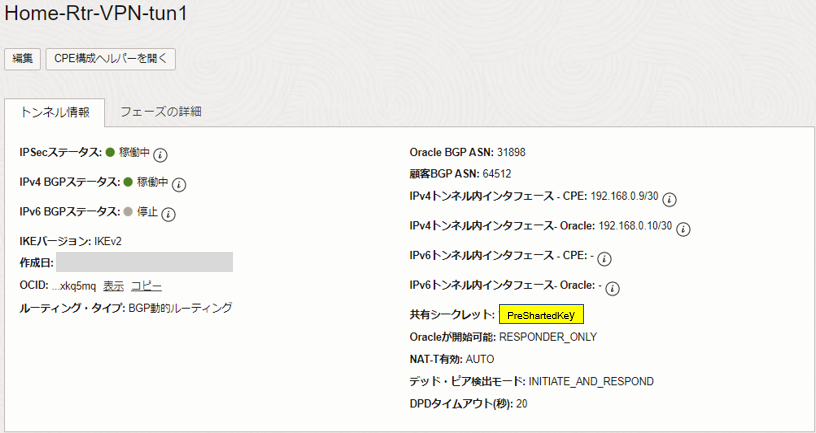Click the green IPv4 BGP status dot
Viewport: 816px width, 433px height.
coord(128,182)
